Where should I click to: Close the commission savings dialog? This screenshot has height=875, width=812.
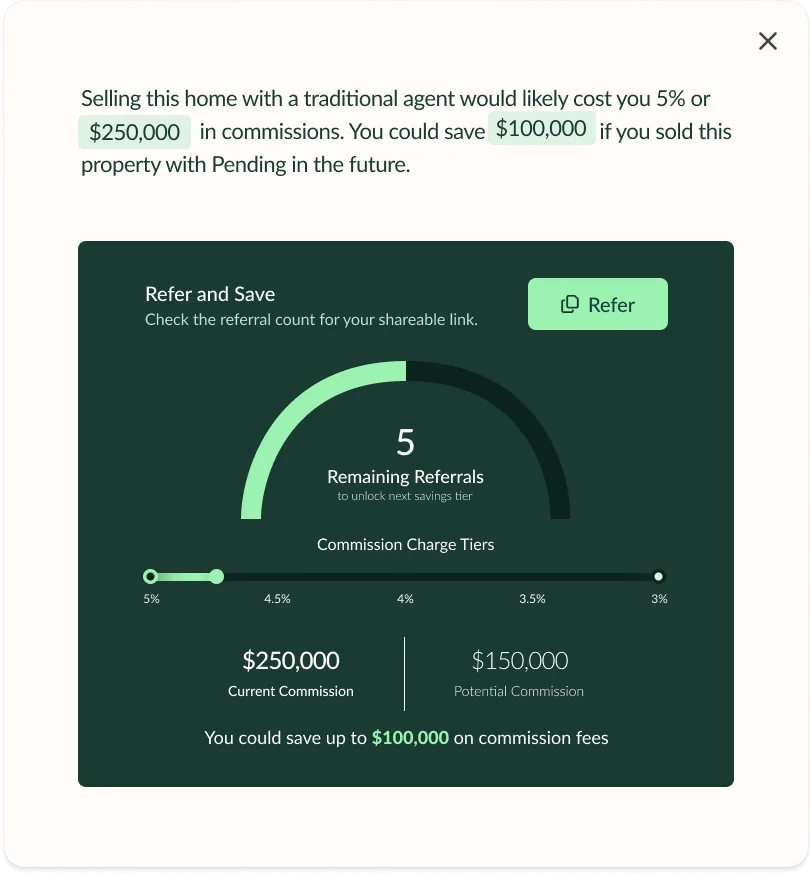point(768,41)
